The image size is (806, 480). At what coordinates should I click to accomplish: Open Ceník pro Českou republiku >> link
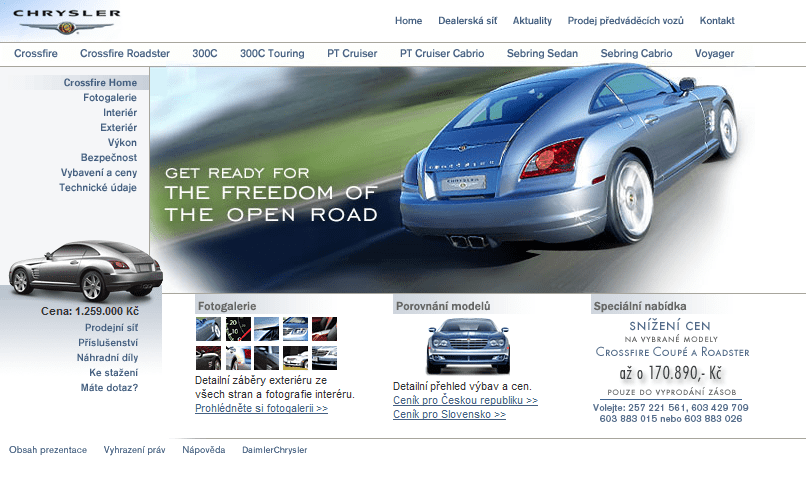coord(465,400)
